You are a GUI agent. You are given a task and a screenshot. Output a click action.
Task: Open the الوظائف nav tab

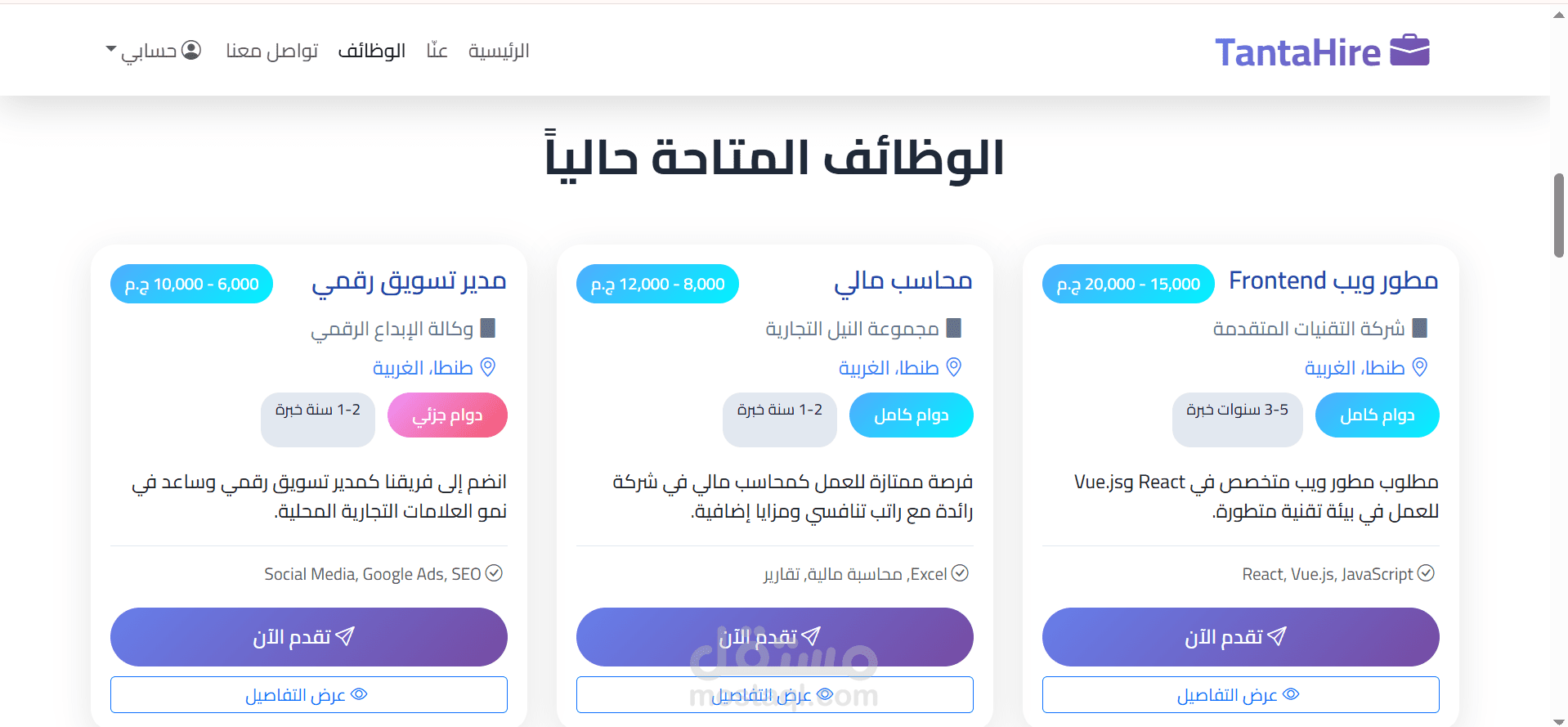point(372,51)
